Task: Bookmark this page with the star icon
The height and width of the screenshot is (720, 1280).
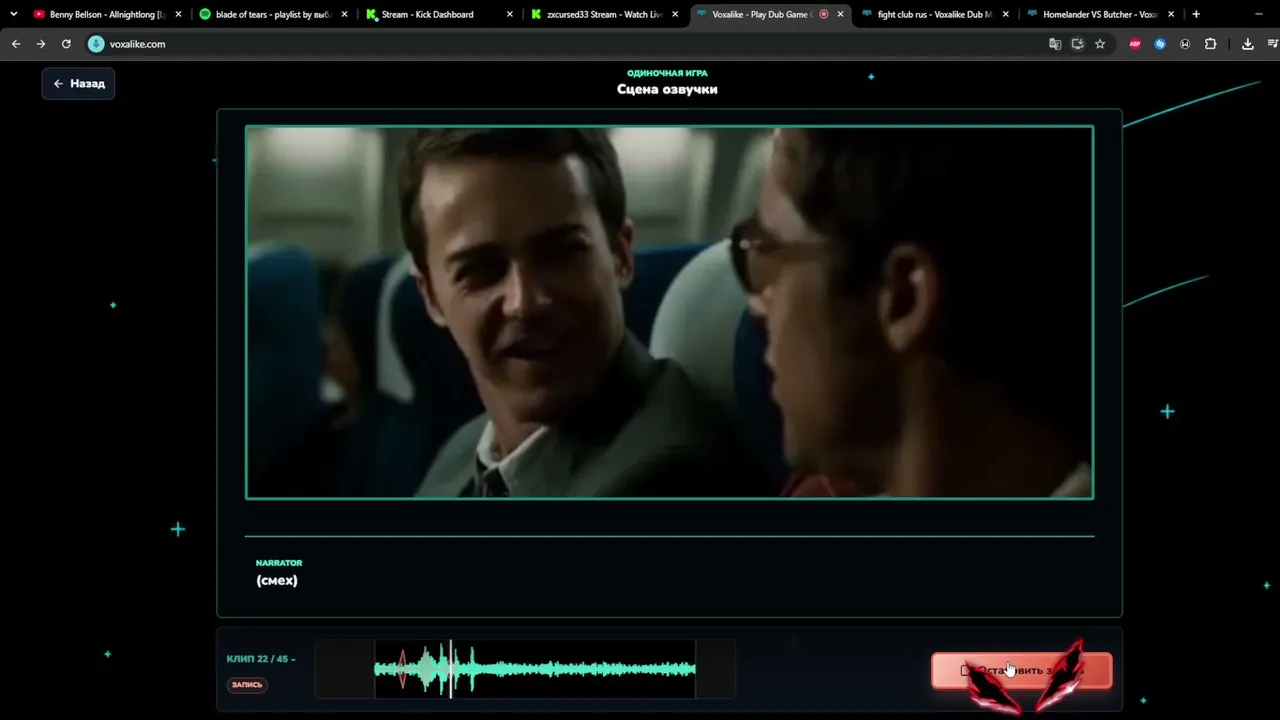Action: click(x=1100, y=44)
